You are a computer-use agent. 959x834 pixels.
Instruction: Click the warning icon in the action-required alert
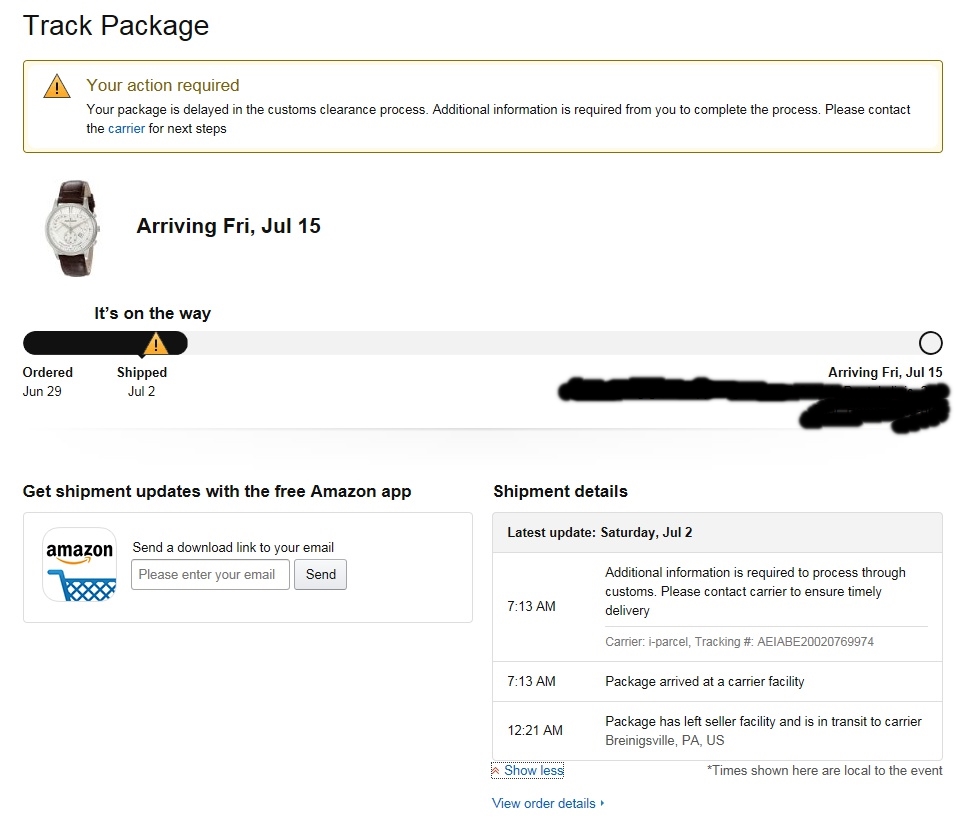pyautogui.click(x=57, y=86)
